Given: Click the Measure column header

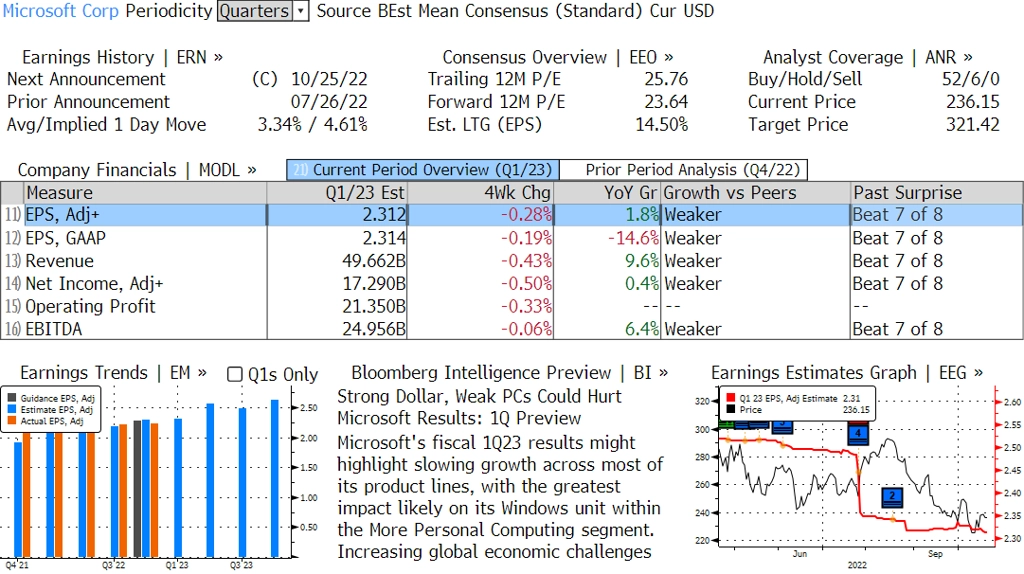Looking at the screenshot, I should (x=145, y=193).
